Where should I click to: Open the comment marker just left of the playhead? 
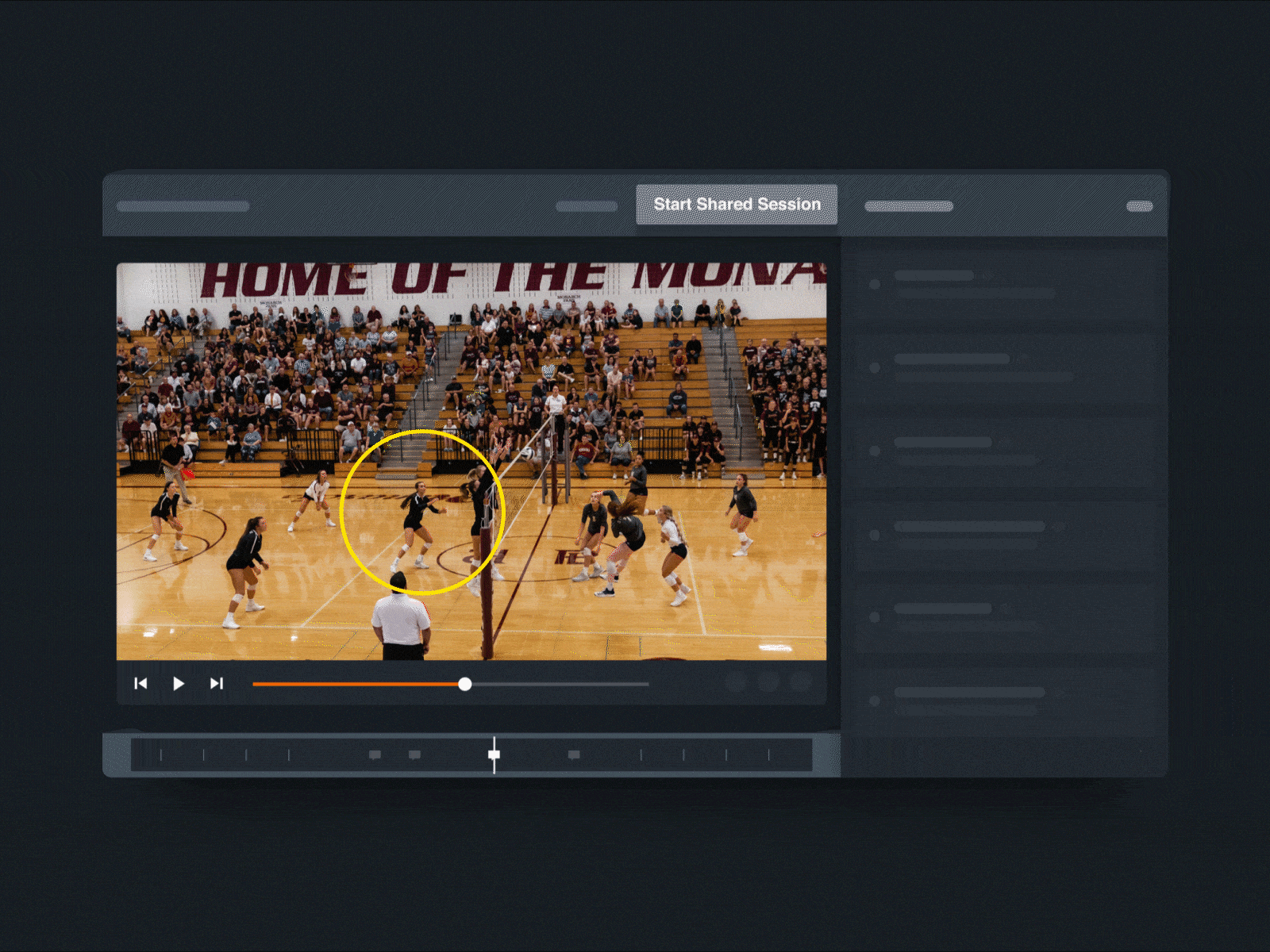click(414, 754)
